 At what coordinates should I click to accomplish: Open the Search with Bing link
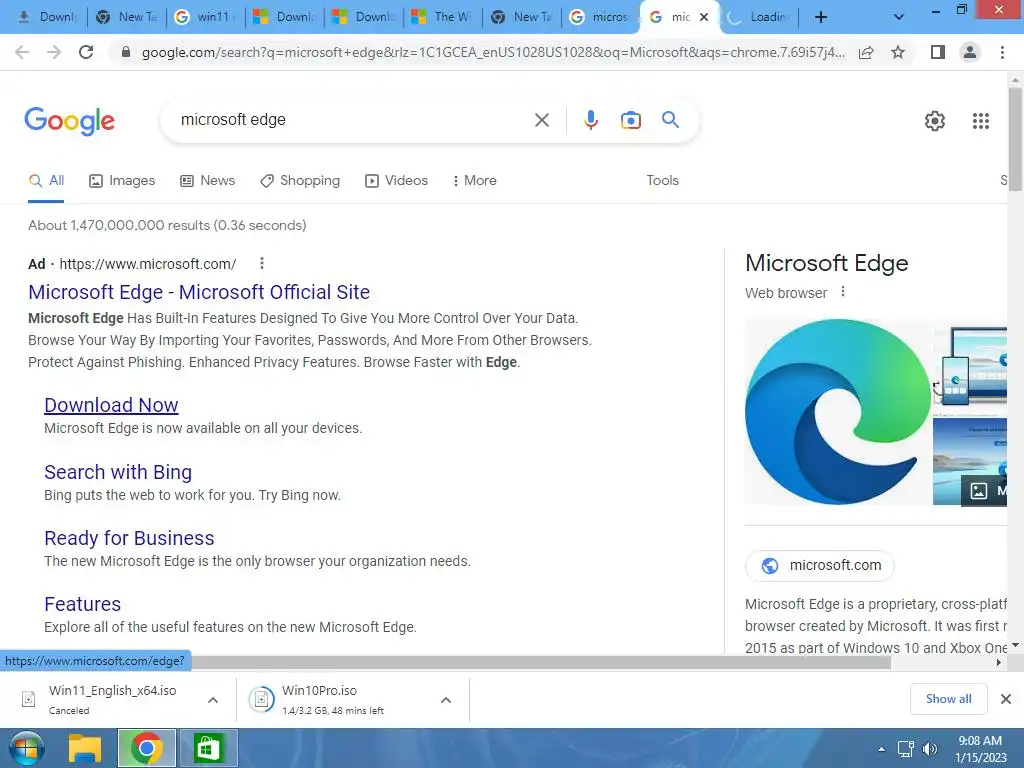pos(118,472)
